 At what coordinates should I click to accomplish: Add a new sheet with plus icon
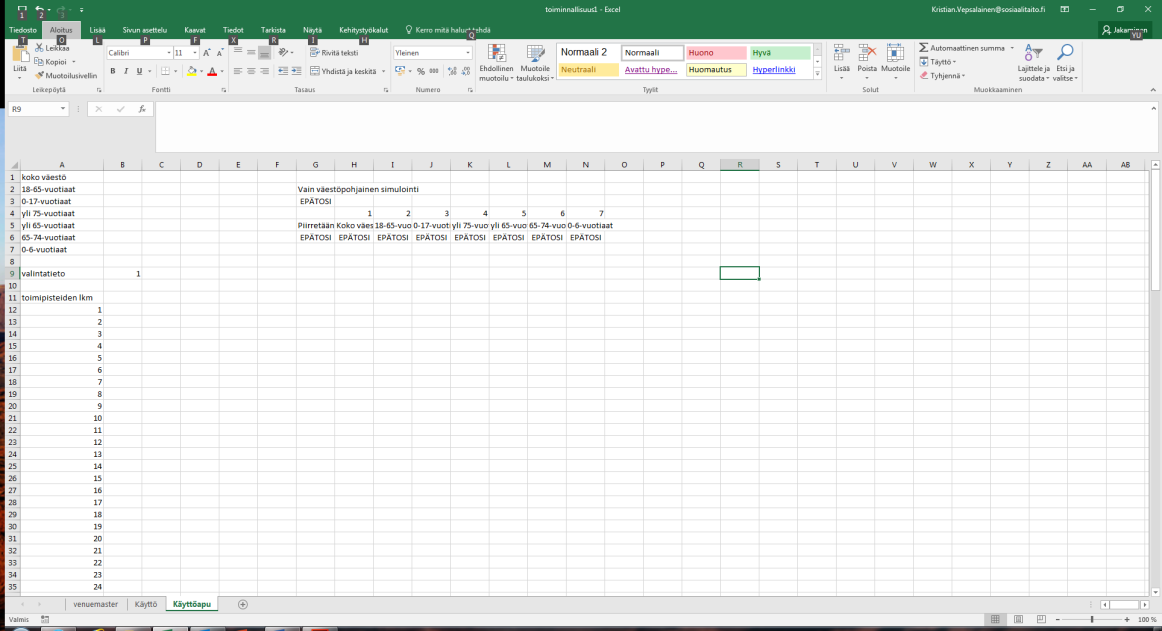coord(242,604)
